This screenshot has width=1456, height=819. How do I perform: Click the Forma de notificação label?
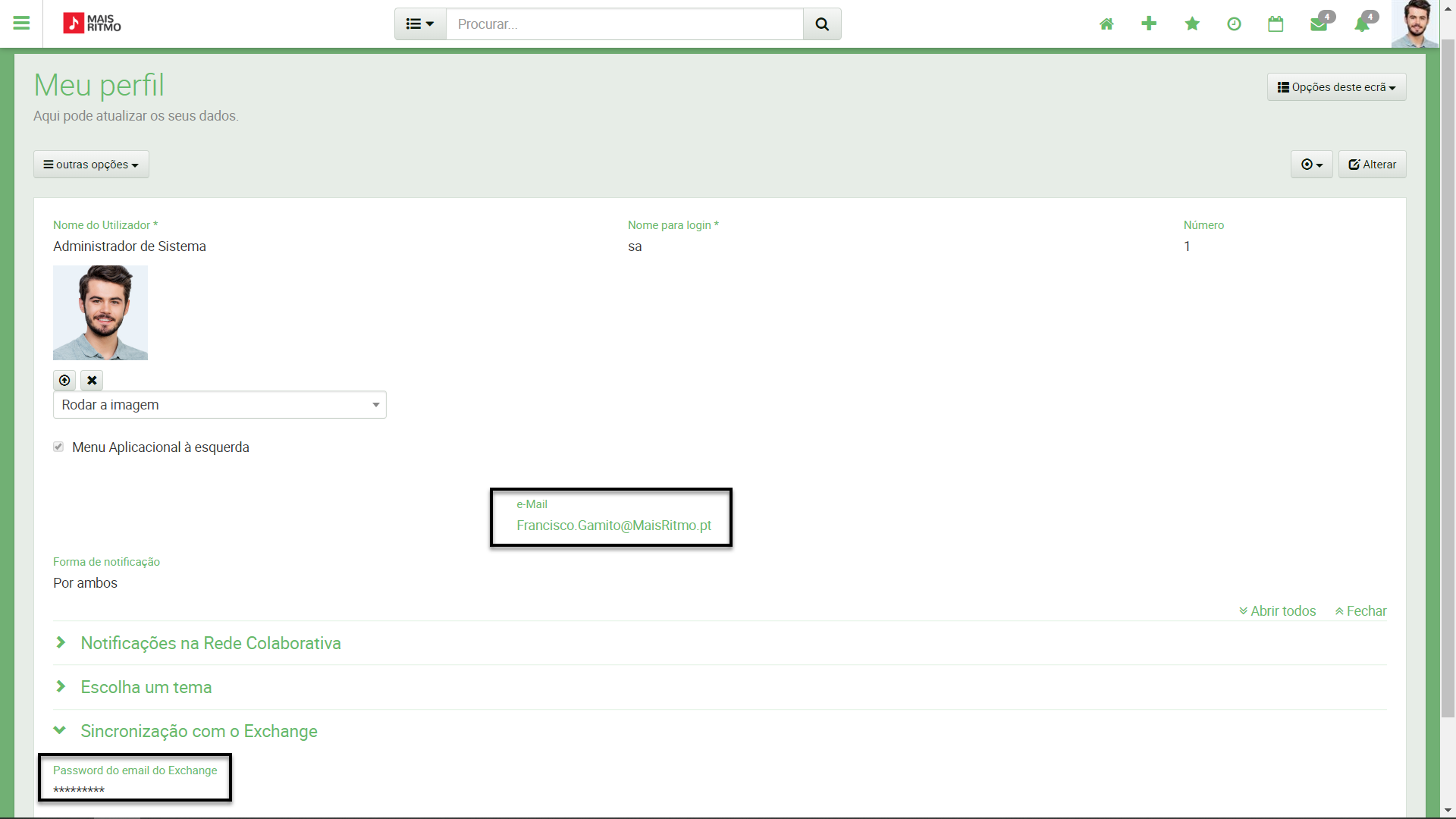(106, 562)
